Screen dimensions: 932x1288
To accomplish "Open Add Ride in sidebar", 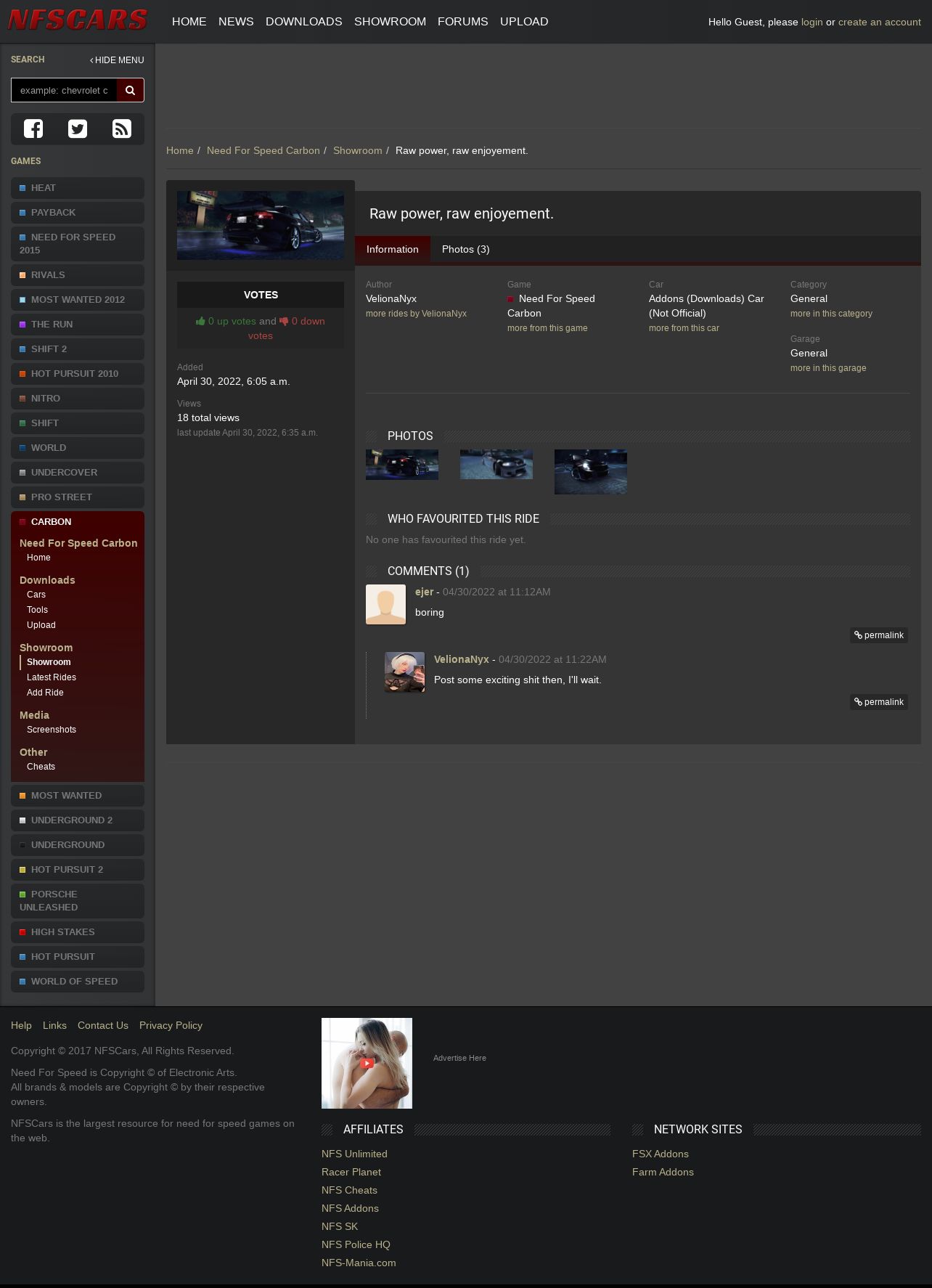I will pos(45,693).
